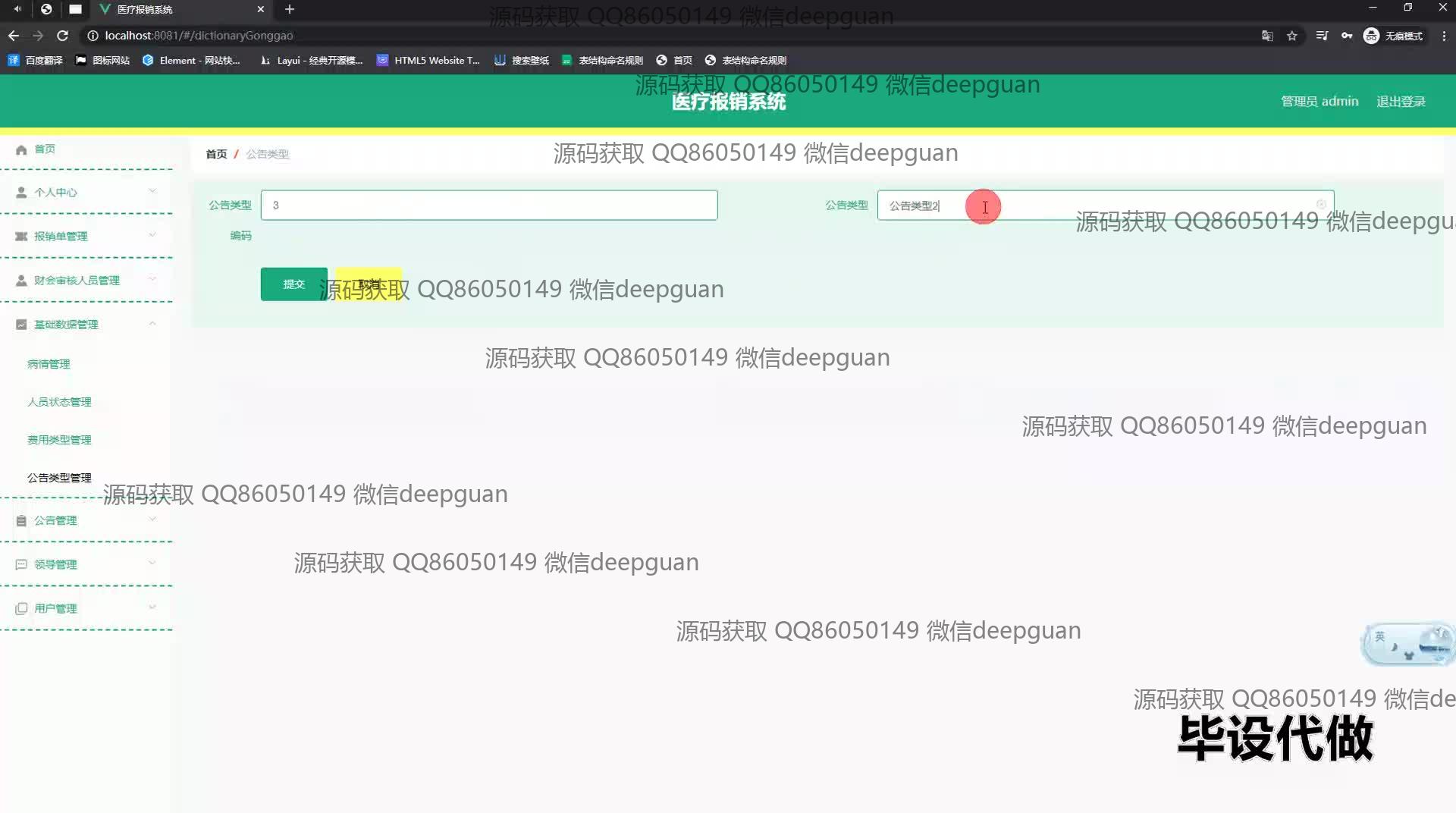Click the 个人中心 person icon

pyautogui.click(x=21, y=193)
